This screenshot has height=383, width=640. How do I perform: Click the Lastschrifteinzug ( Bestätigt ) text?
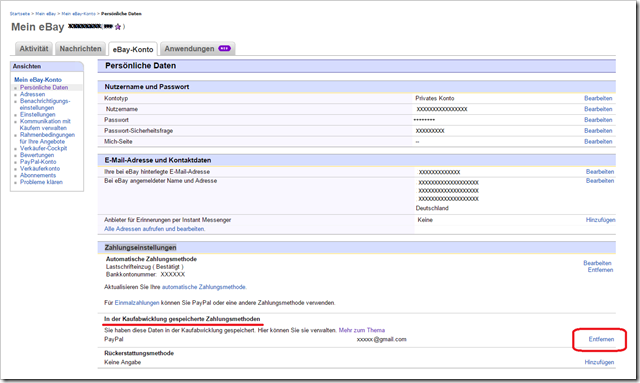click(144, 267)
